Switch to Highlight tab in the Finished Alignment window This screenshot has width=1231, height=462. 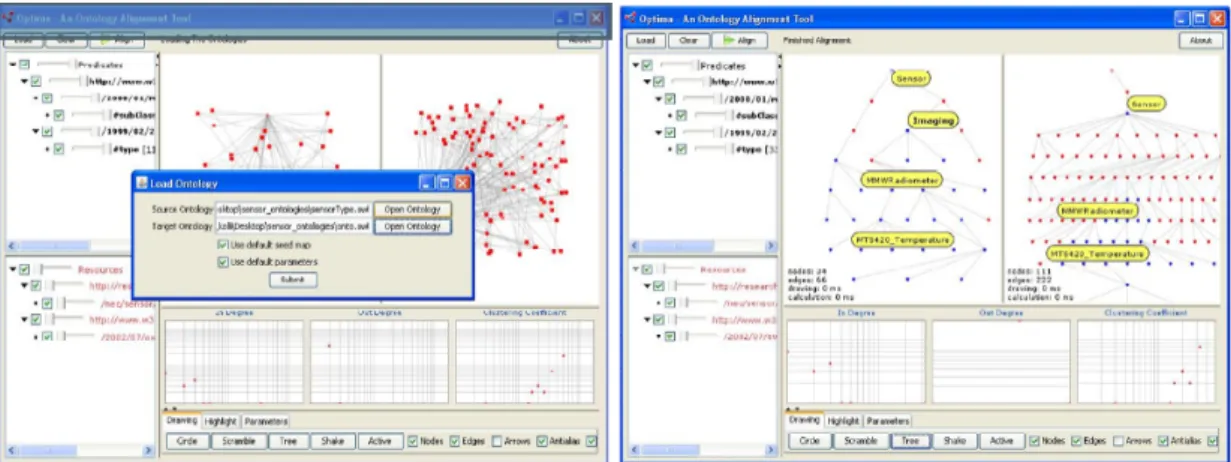coord(843,421)
